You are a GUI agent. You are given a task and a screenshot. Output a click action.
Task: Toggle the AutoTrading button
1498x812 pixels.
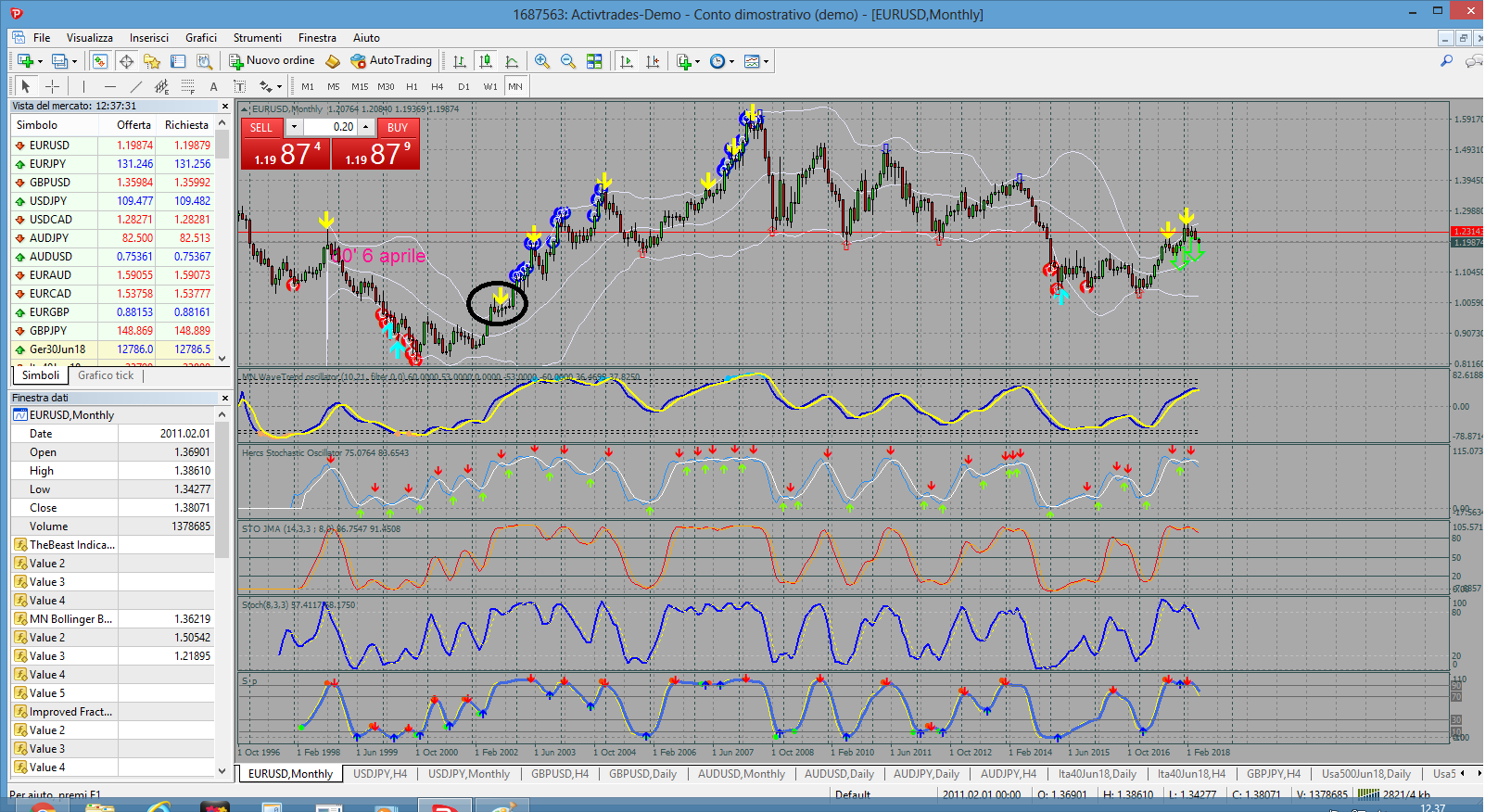pyautogui.click(x=391, y=61)
